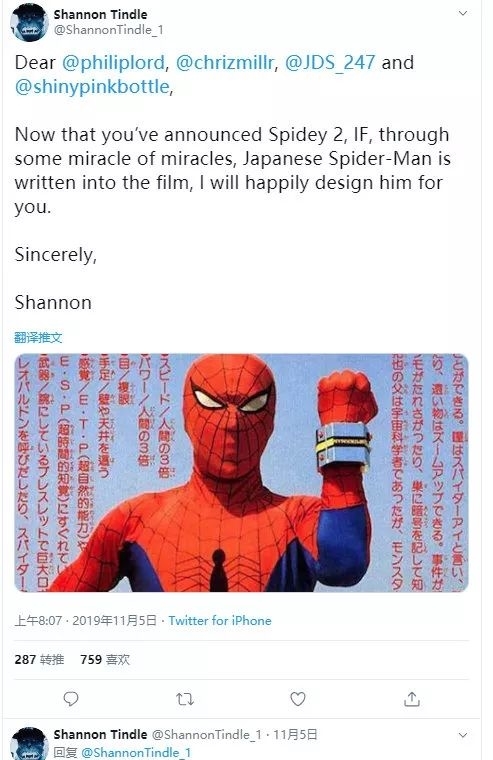Open avatar on the reply tweet below
This screenshot has height=760, width=493.
[29, 743]
